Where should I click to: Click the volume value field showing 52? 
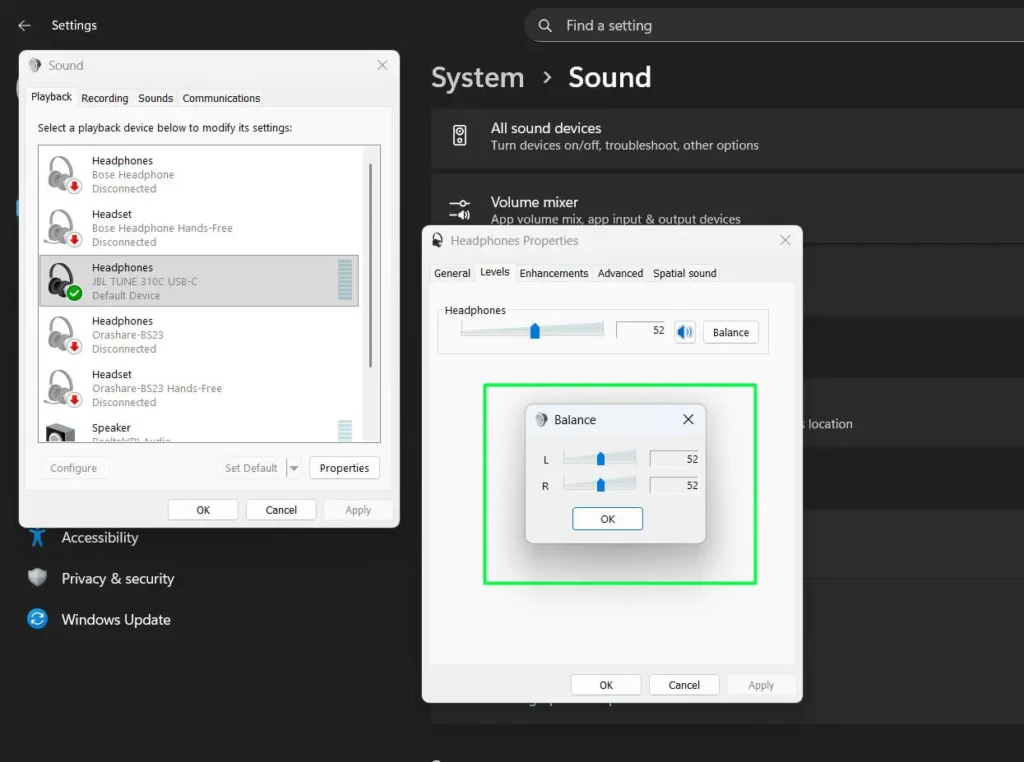pos(640,331)
